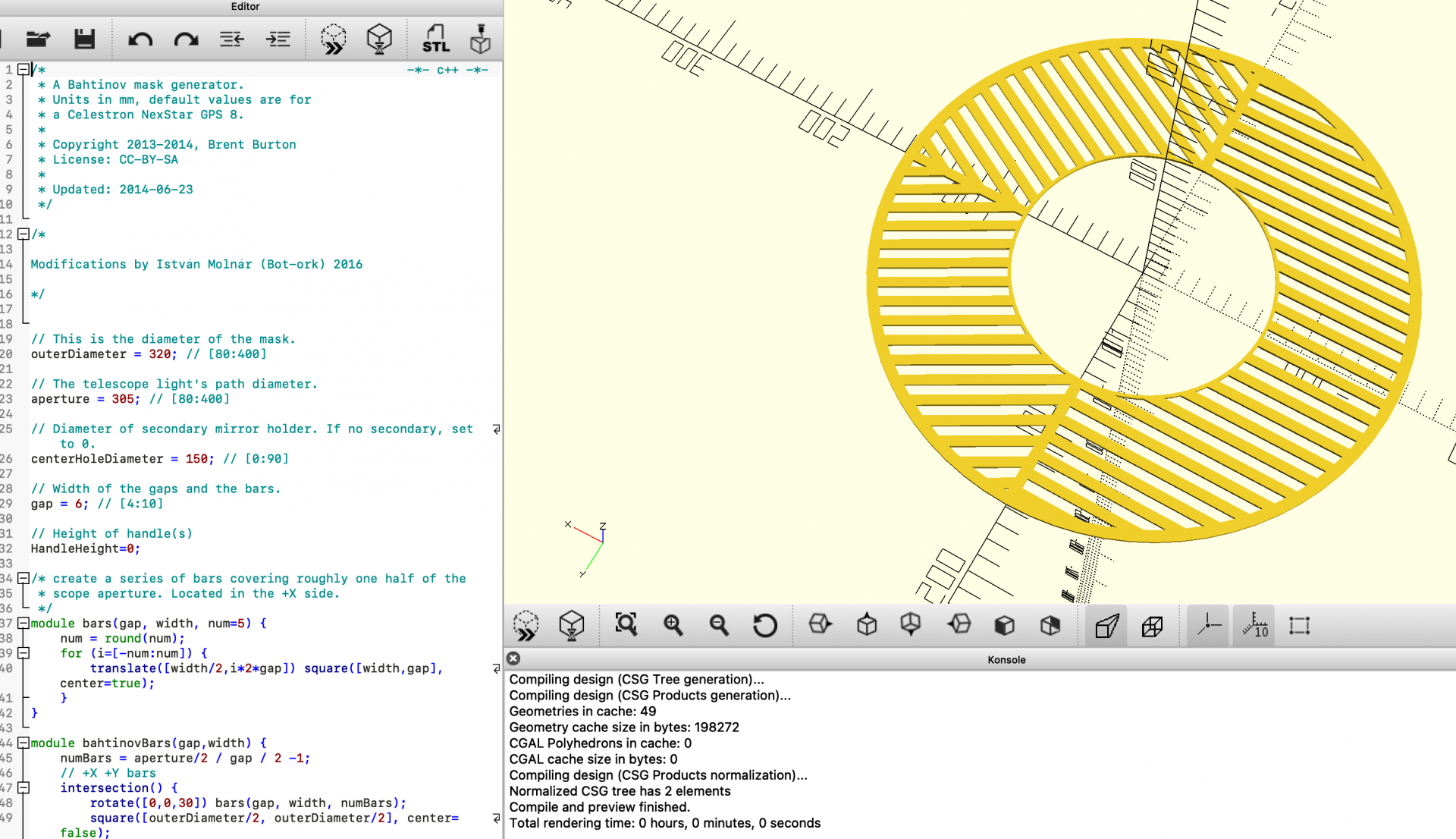Switch to the Left view
The image size is (1456, 839).
pos(959,625)
